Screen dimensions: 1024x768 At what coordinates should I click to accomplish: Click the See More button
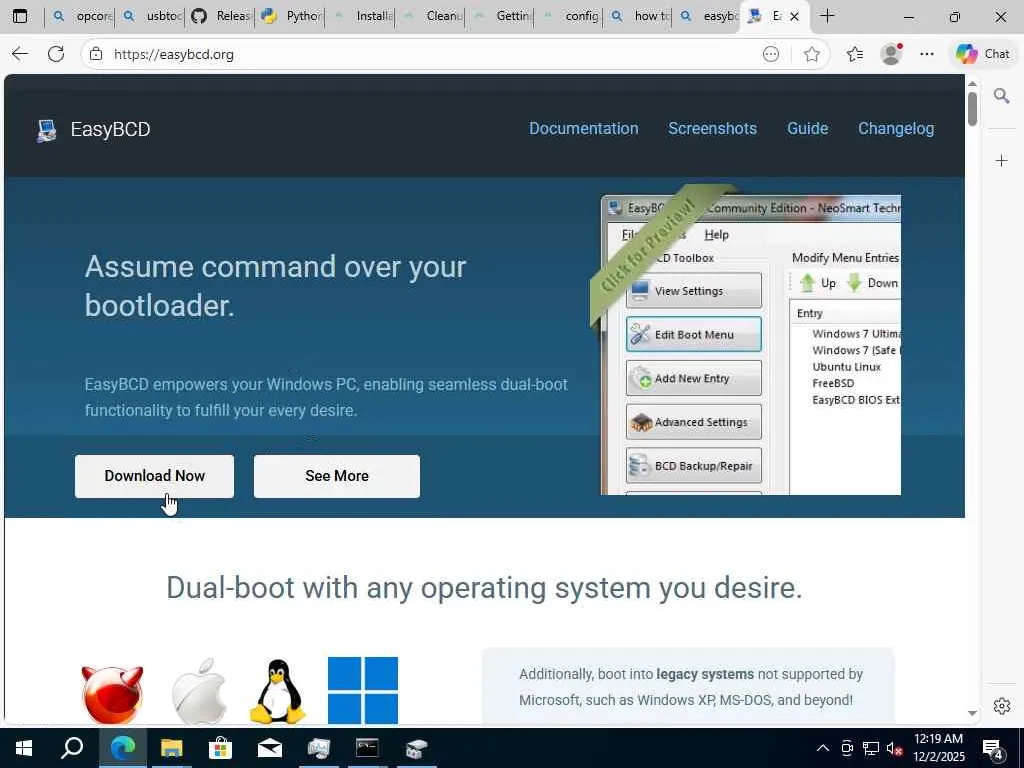336,476
